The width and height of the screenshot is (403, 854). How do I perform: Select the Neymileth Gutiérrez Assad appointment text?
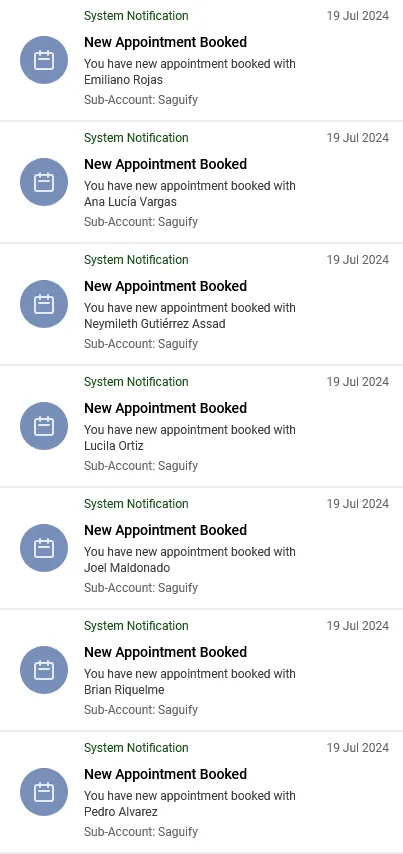click(x=190, y=316)
